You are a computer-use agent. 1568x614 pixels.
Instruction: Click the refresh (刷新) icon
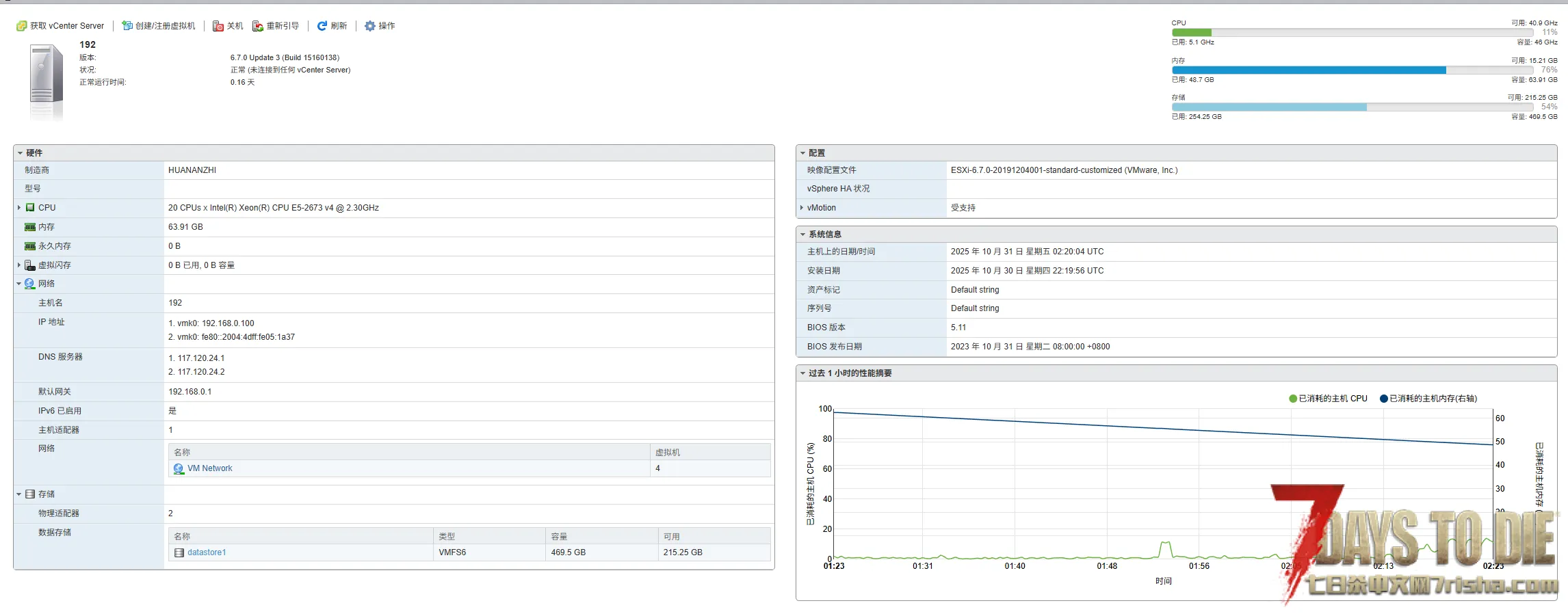[322, 26]
